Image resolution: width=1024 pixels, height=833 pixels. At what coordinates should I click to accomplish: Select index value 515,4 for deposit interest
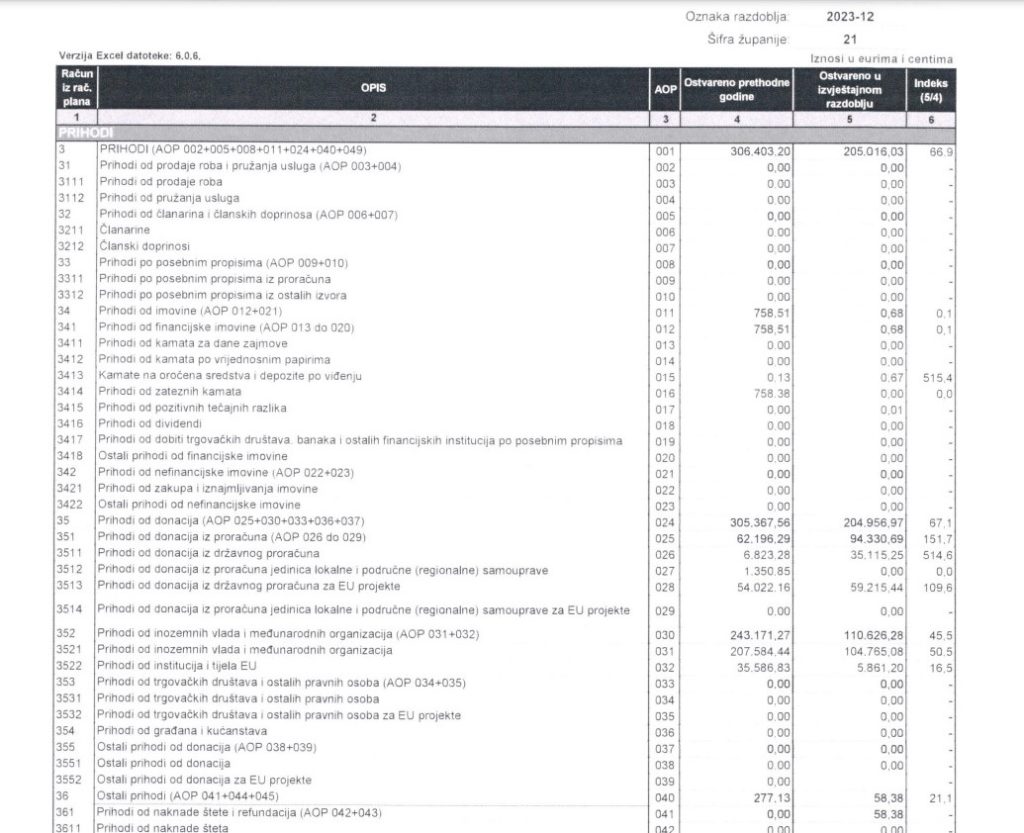[x=933, y=376]
